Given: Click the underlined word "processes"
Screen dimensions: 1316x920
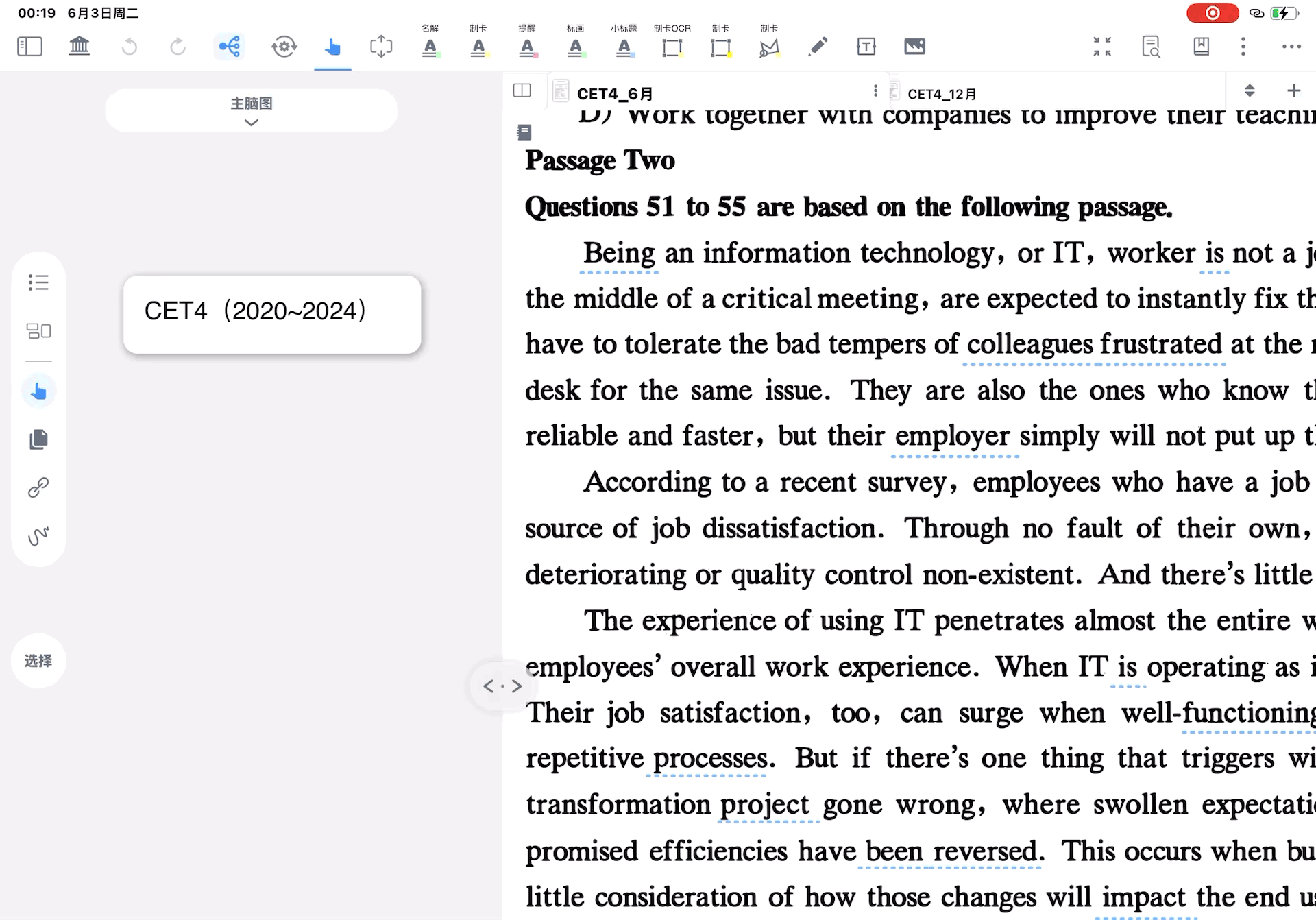Looking at the screenshot, I should 710,758.
